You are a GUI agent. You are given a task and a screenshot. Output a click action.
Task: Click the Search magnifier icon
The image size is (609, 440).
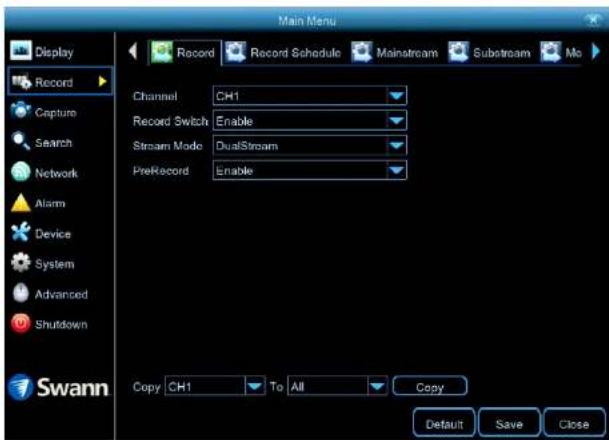[21, 141]
